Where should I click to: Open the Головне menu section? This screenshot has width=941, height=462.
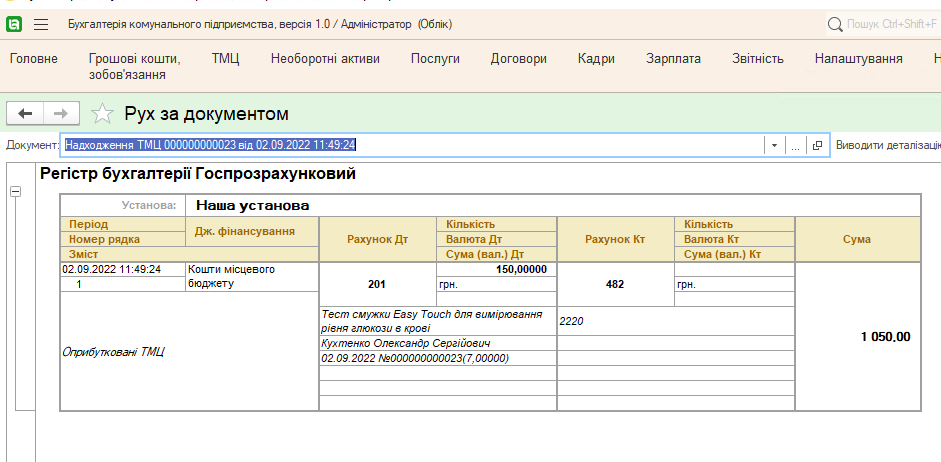click(34, 59)
